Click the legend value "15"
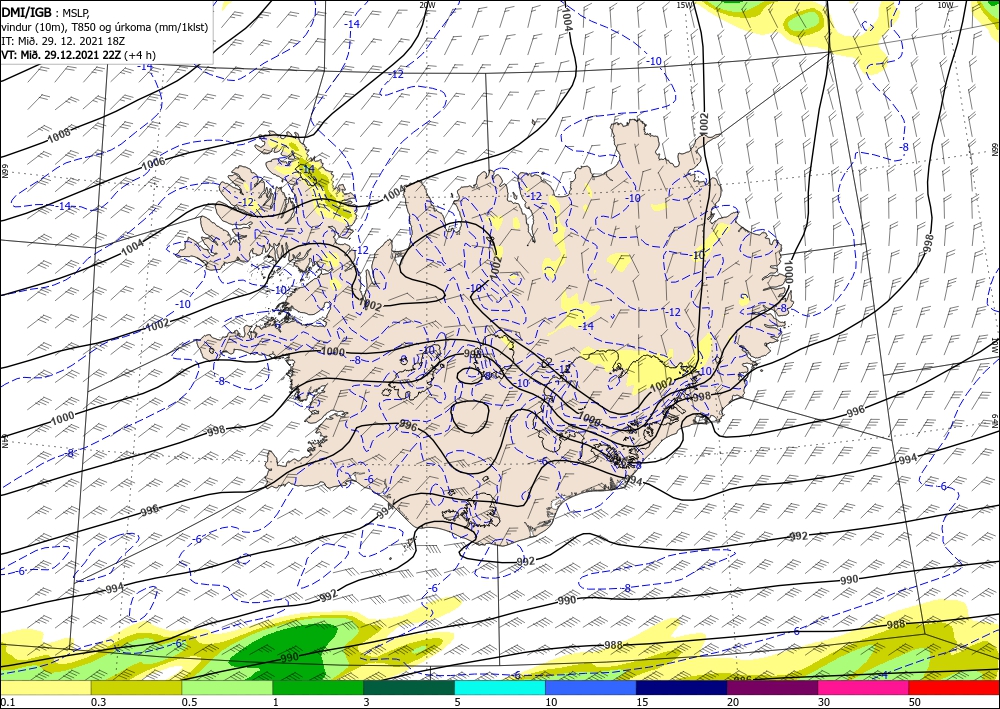Screen dimensions: 1000x709 pos(642,702)
